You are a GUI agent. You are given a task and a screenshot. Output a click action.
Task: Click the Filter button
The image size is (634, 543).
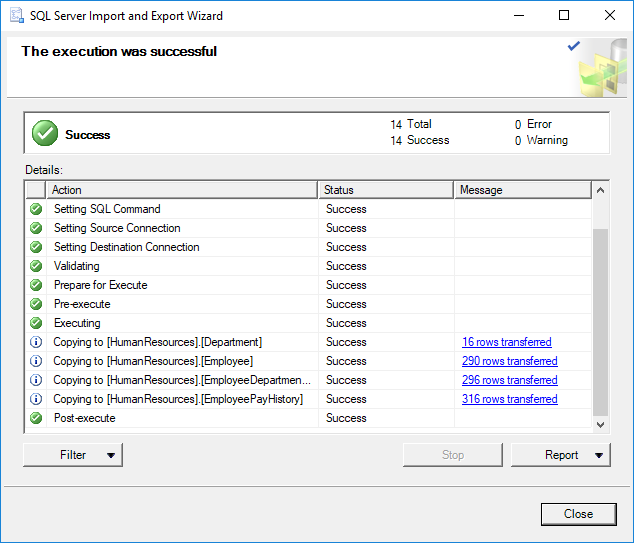pyautogui.click(x=63, y=455)
